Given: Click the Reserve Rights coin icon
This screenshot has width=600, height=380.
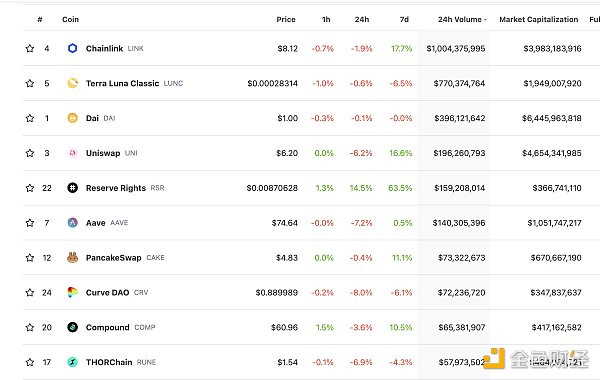Looking at the screenshot, I should 72,188.
